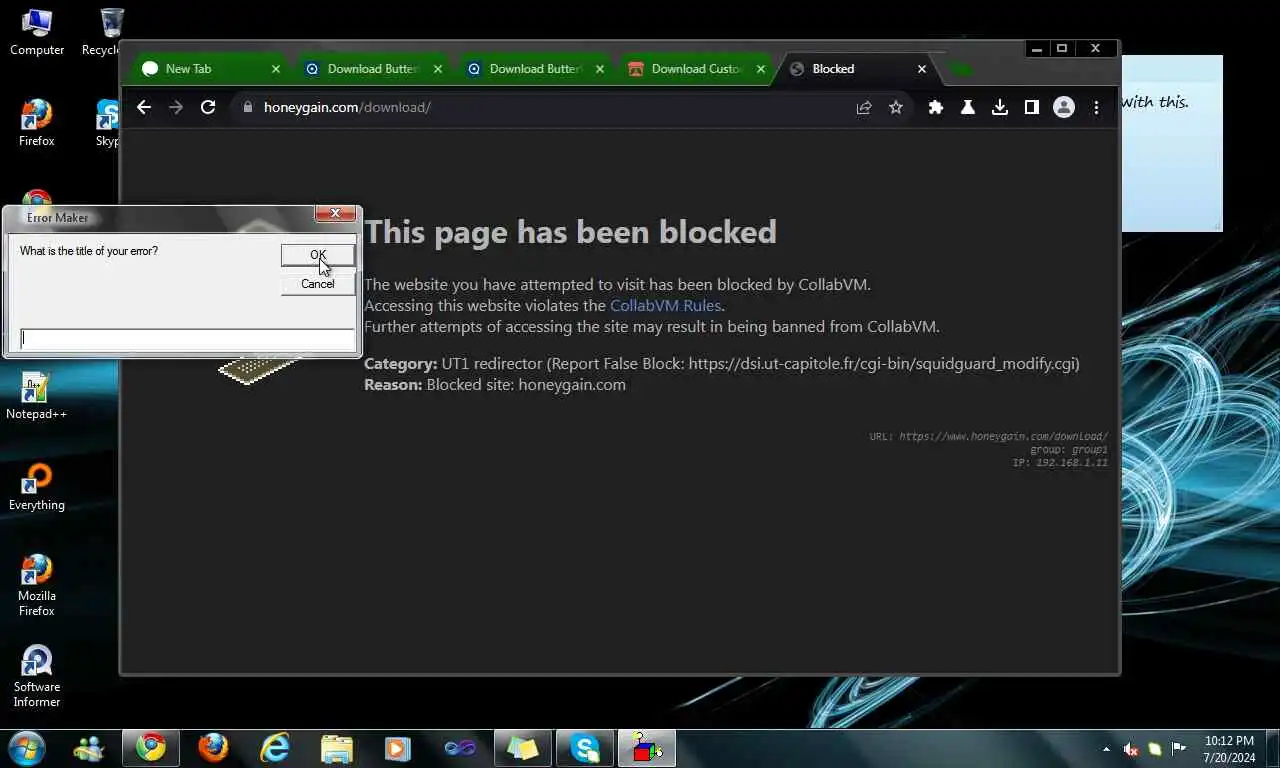The height and width of the screenshot is (768, 1280).
Task: Switch to the Download Custom tab
Action: (696, 69)
